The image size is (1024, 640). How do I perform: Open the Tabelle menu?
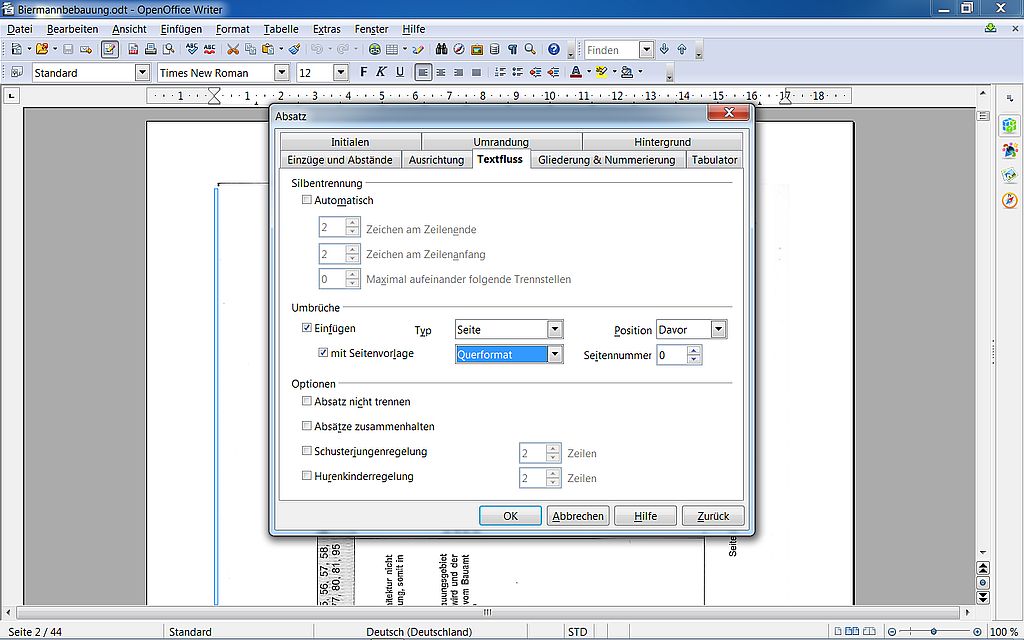(281, 29)
